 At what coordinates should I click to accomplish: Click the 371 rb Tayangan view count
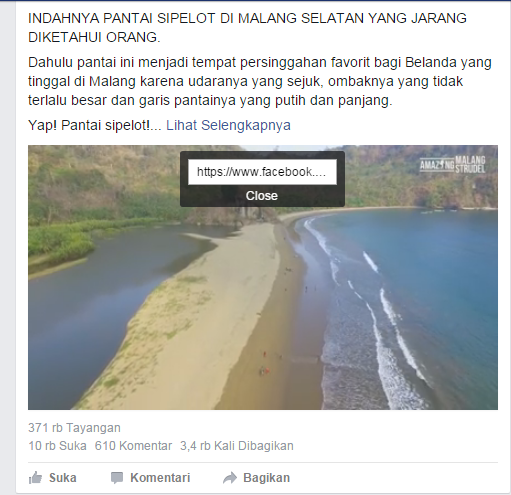(x=74, y=428)
